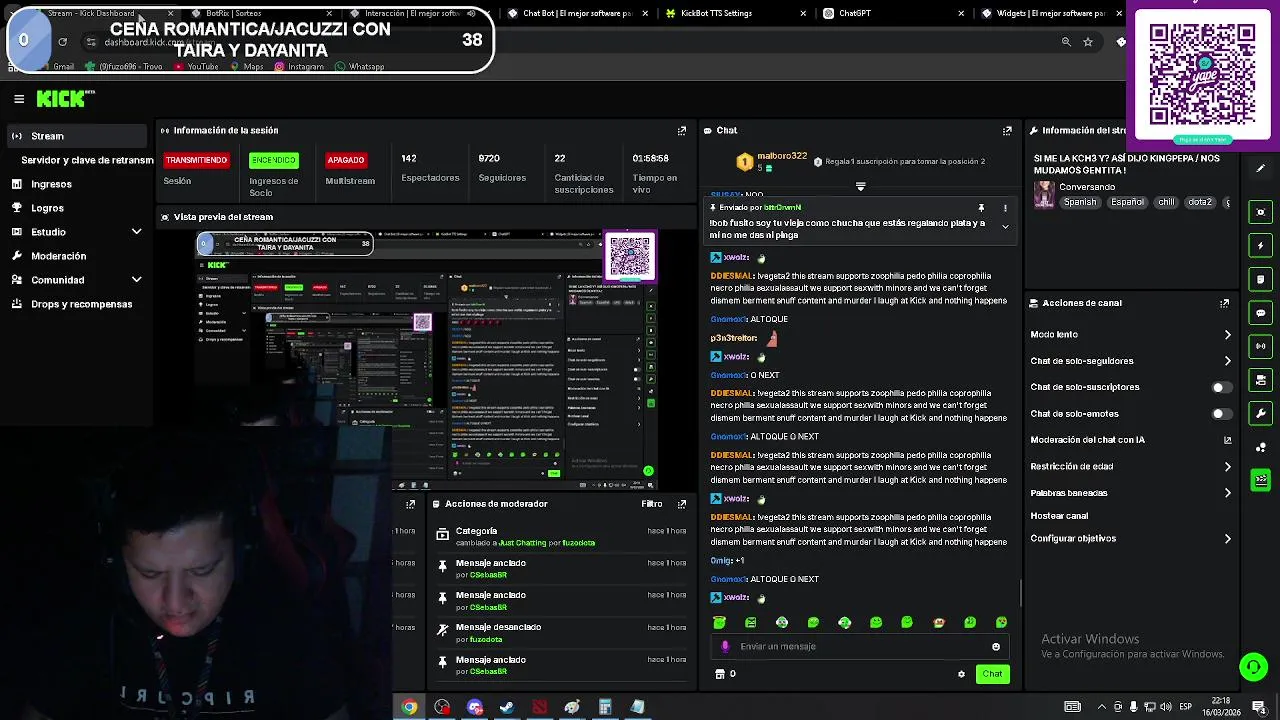Image resolution: width=1280 pixels, height=720 pixels.
Task: Click the Enviar un mensaje input field
Action: [x=860, y=647]
